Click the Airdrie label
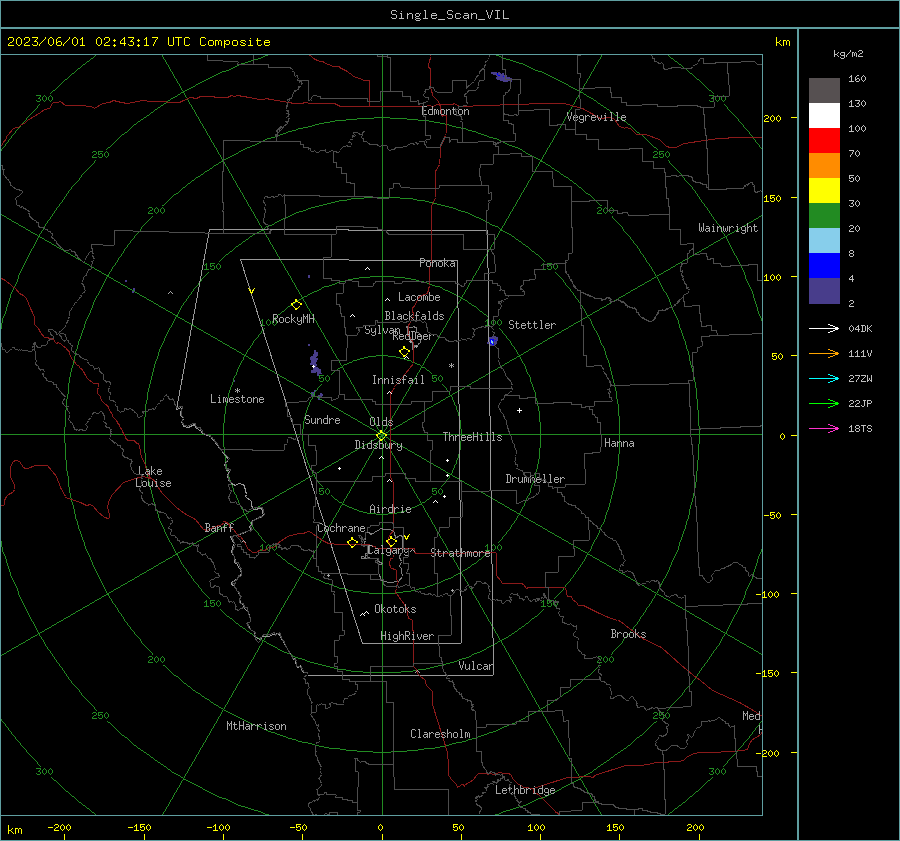This screenshot has width=900, height=841. tap(390, 509)
